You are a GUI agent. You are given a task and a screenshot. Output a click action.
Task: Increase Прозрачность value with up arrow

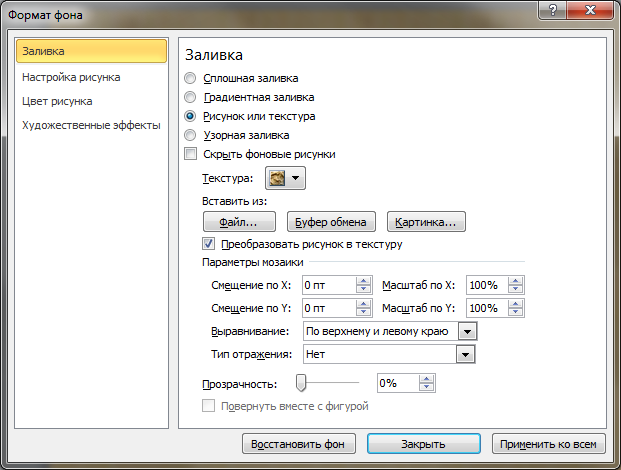click(x=427, y=379)
